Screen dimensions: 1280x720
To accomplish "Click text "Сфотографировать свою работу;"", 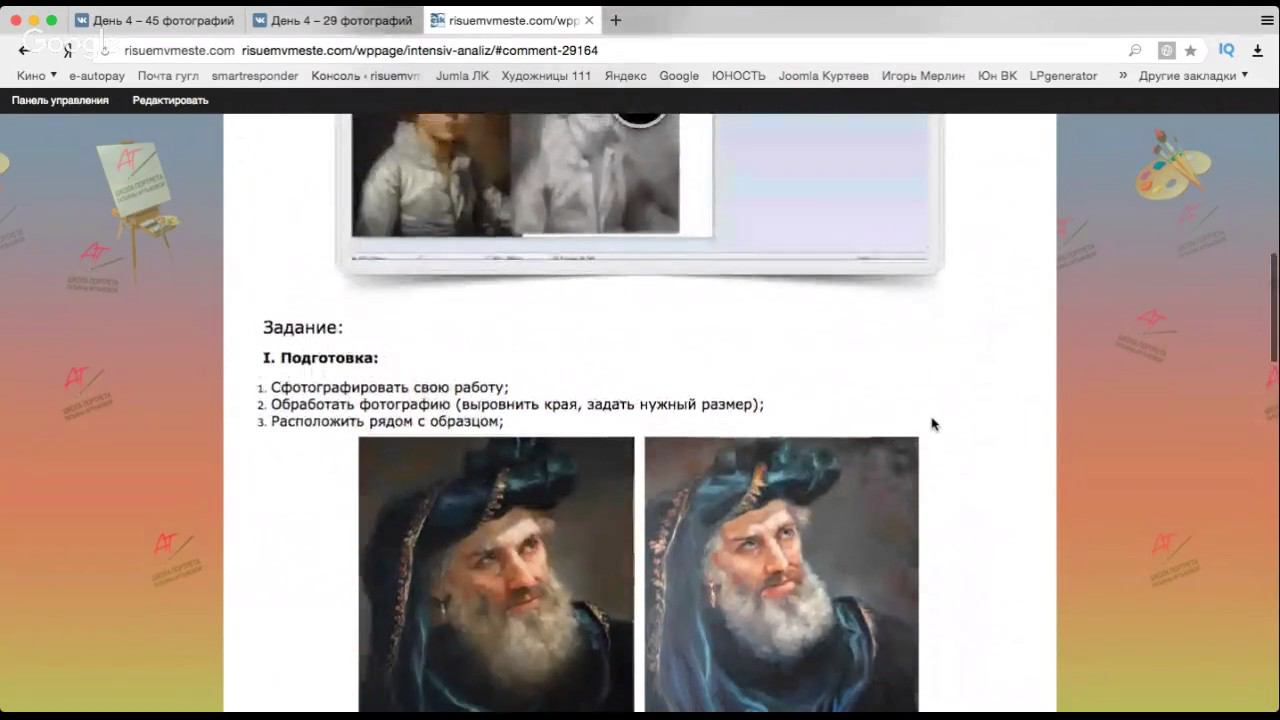I will point(389,388).
